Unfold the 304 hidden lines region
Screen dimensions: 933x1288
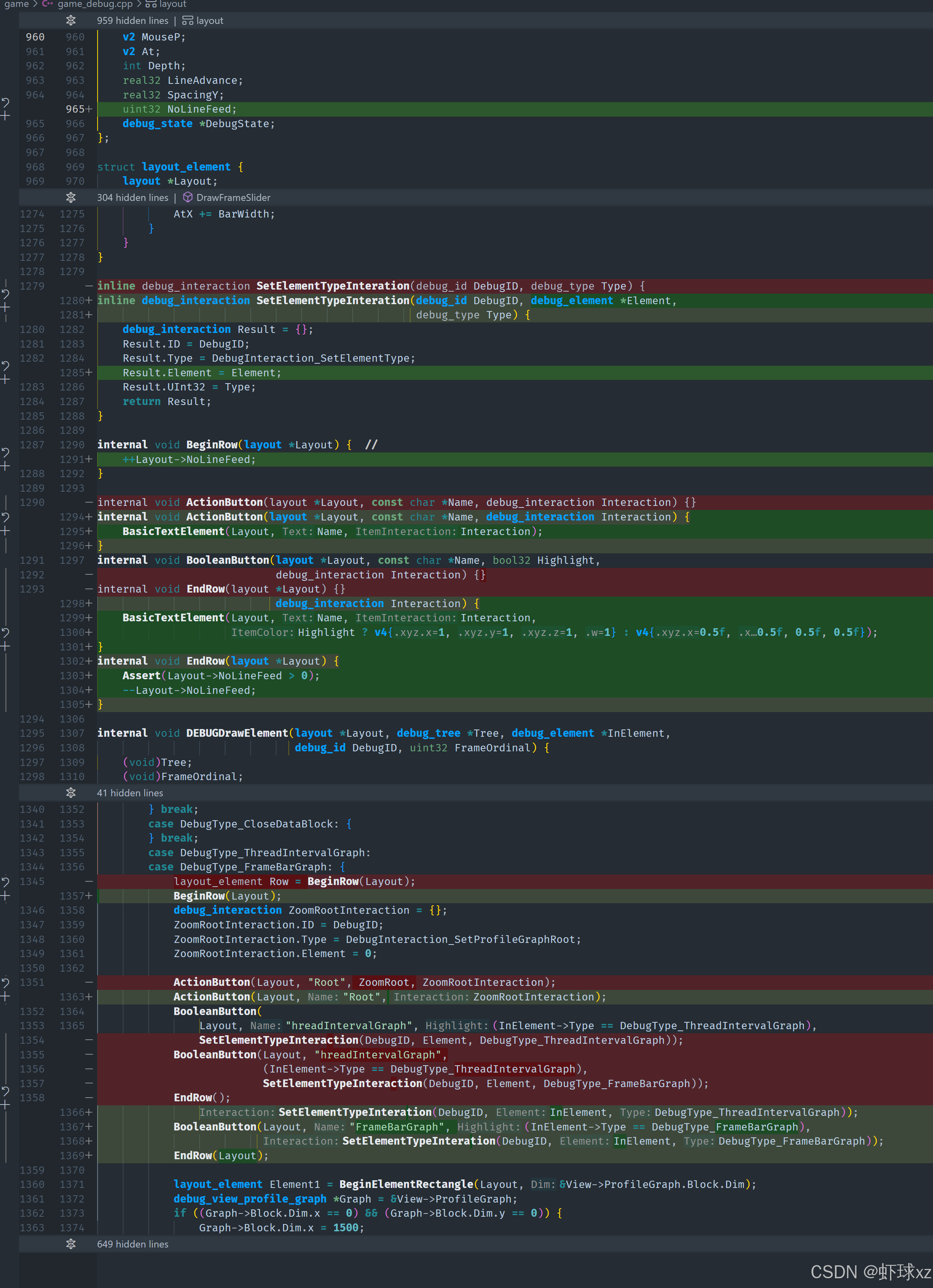70,197
